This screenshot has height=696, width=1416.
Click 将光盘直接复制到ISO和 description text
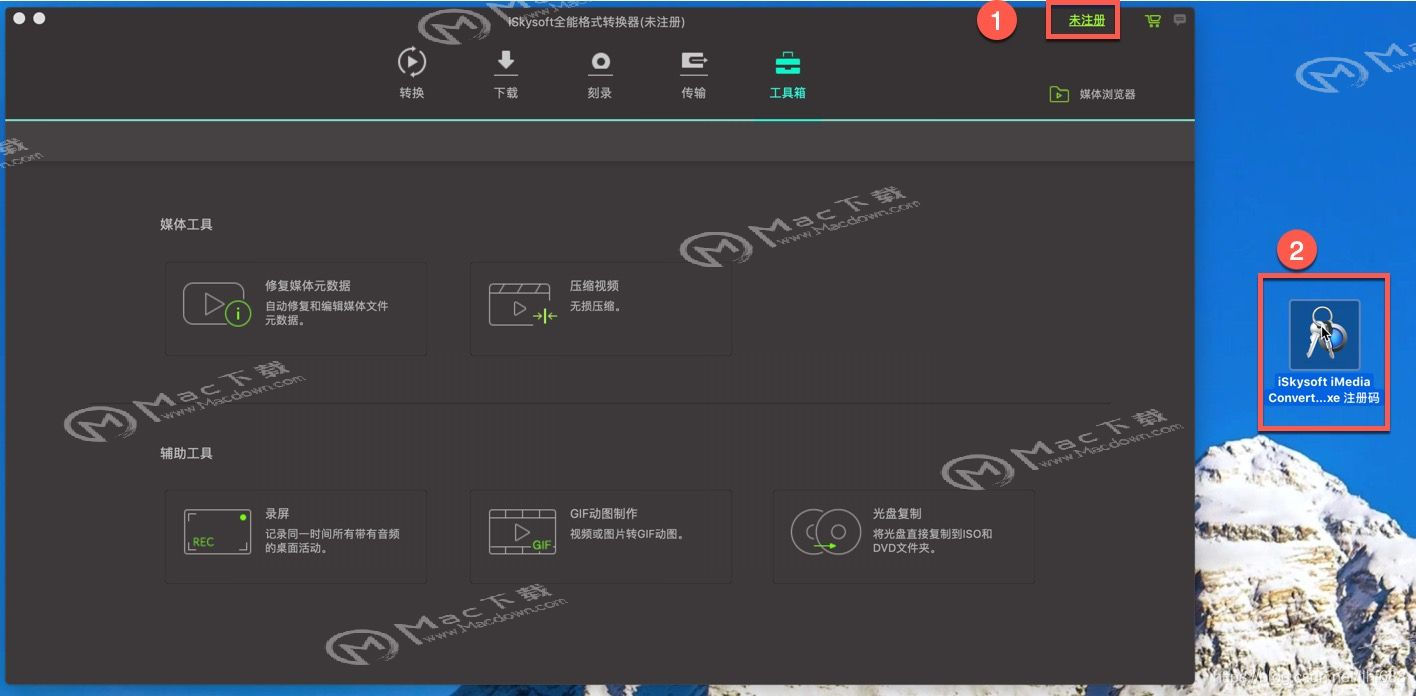click(x=932, y=534)
